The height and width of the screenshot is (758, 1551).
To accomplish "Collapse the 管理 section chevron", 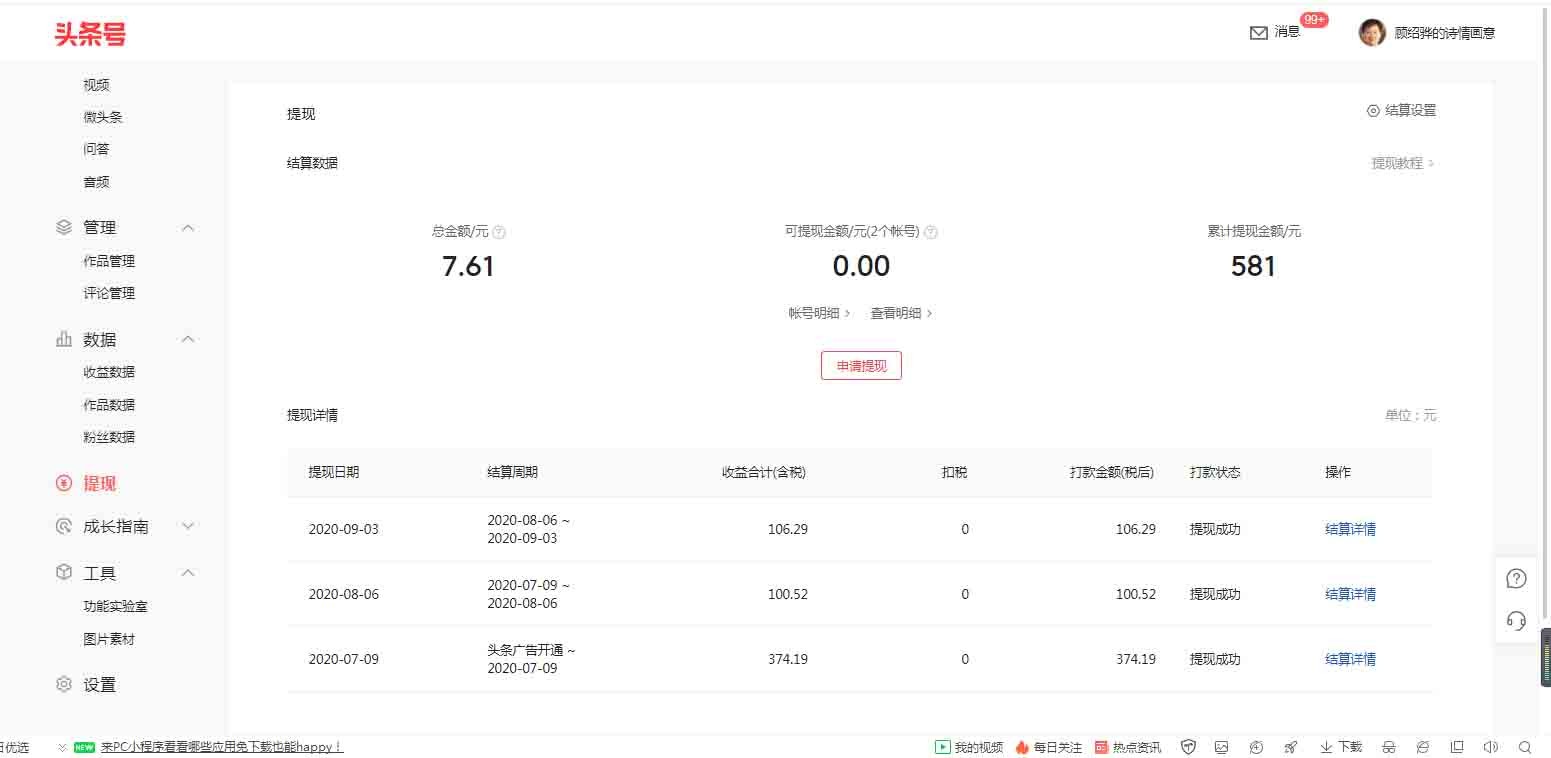I will point(188,228).
